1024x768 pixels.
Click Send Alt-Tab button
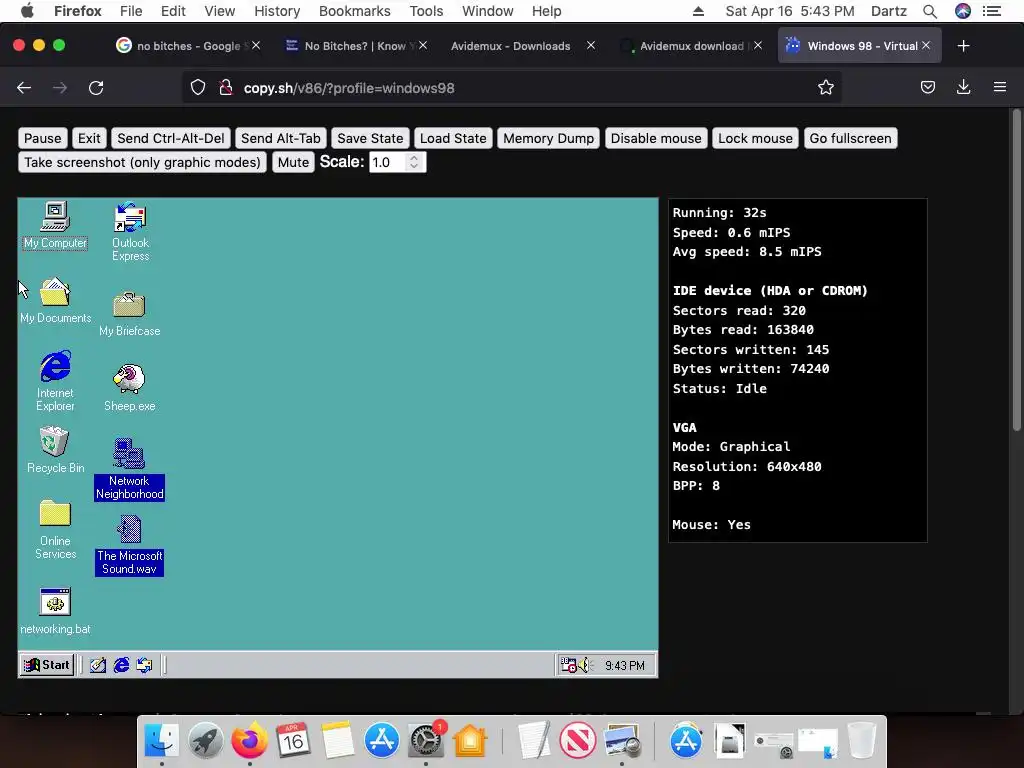point(281,138)
